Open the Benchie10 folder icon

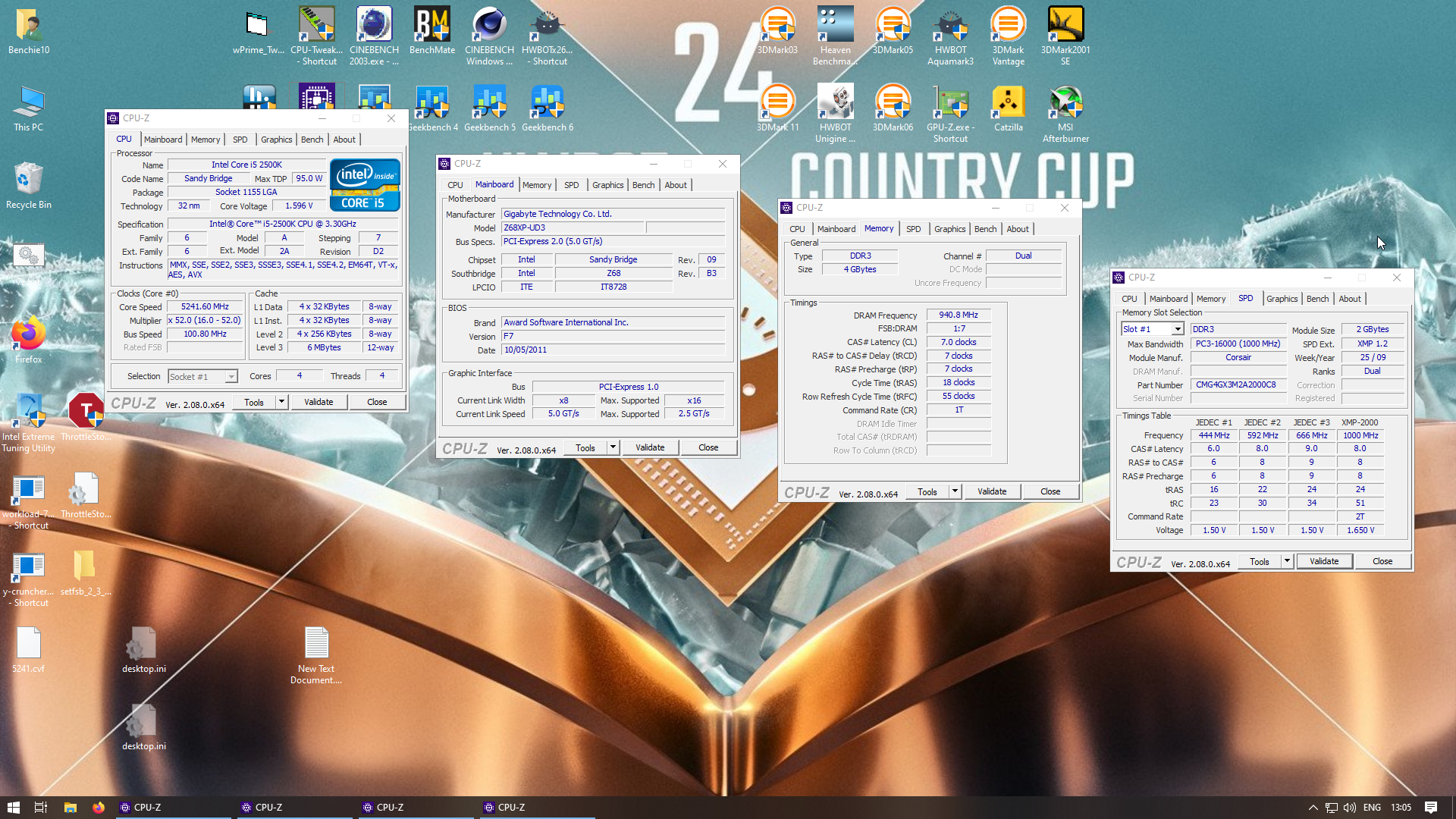tap(28, 25)
